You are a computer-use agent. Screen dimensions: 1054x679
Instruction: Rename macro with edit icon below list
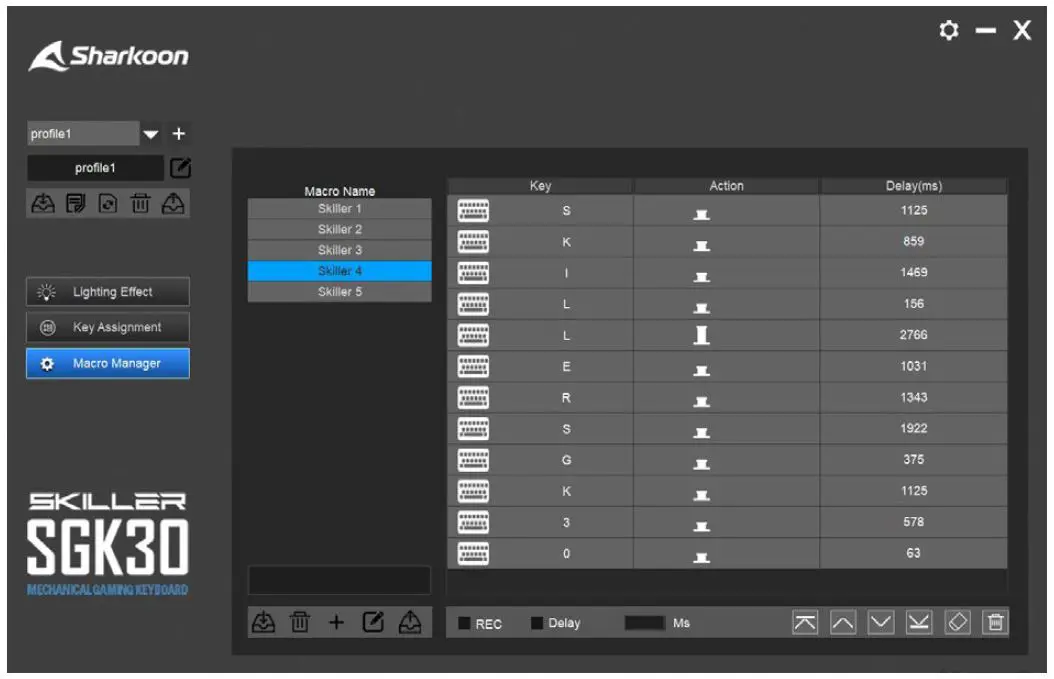[x=373, y=623]
